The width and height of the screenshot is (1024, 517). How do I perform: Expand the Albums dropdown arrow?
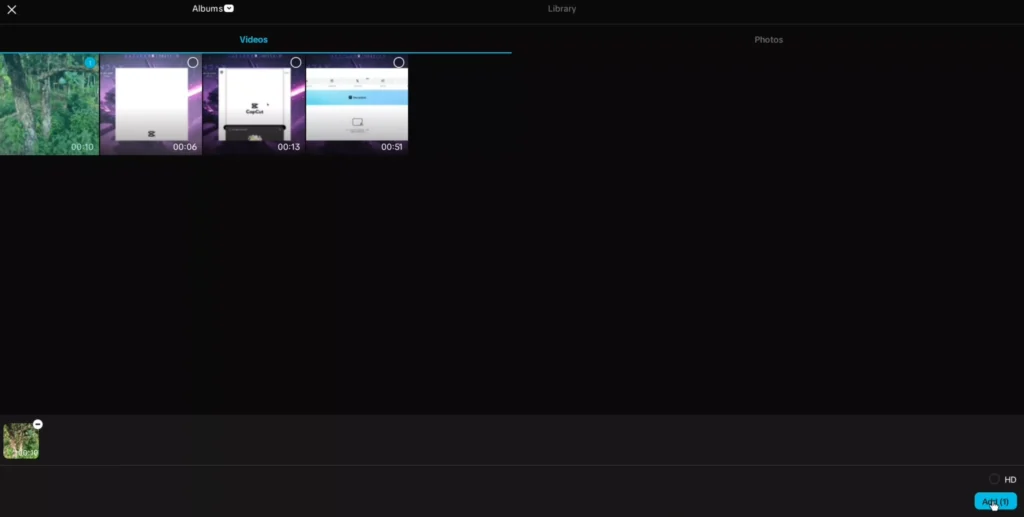[x=229, y=9]
